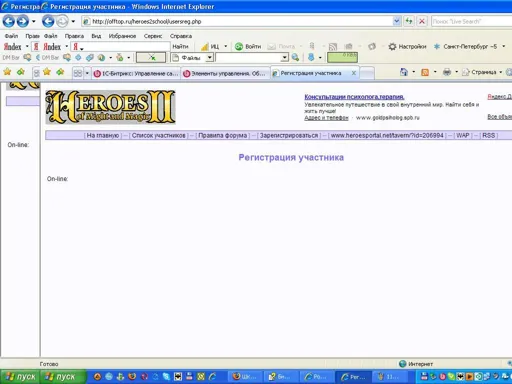Switch to the Элементы управления tab
Screen dimensions: 512x384
pyautogui.click(x=226, y=73)
